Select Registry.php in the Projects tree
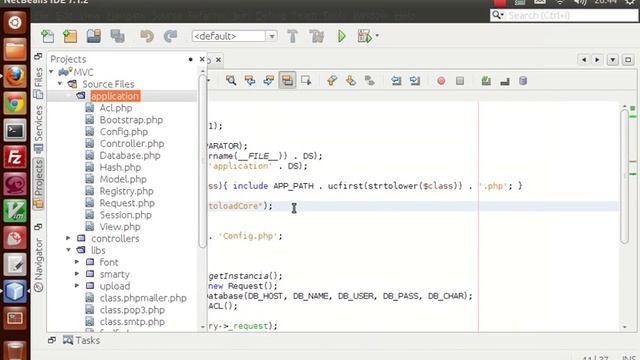 (x=127, y=191)
